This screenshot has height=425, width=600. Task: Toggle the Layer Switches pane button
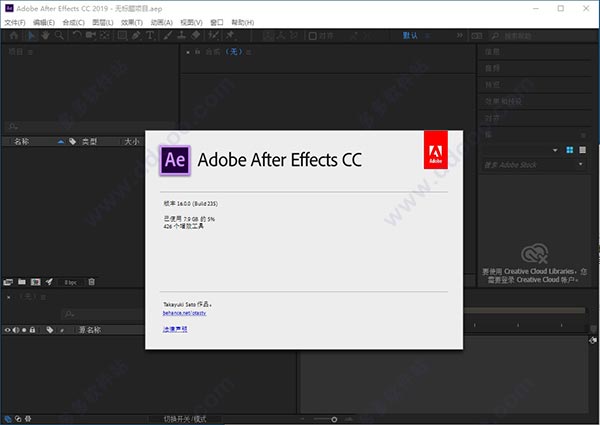(8, 419)
